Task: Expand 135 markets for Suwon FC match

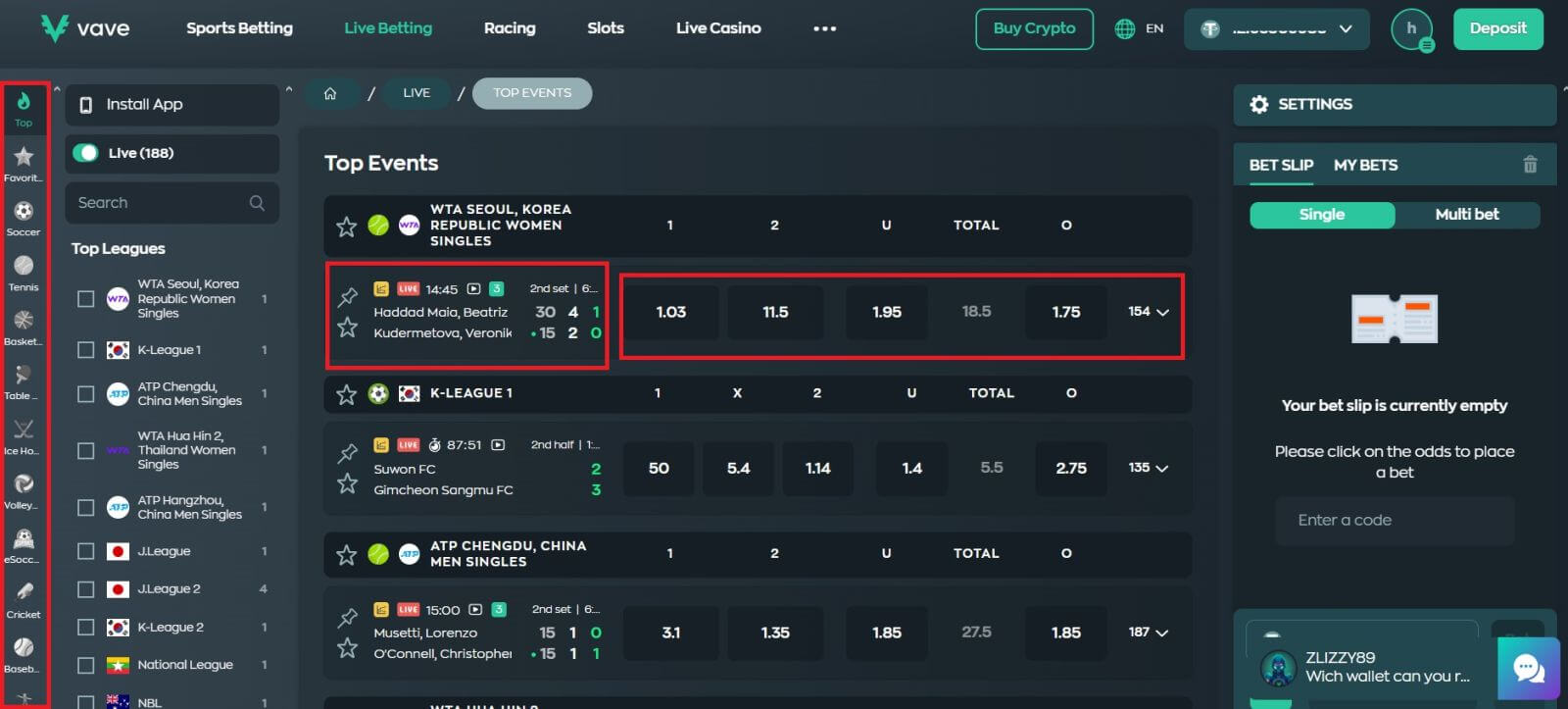Action: point(1149,469)
